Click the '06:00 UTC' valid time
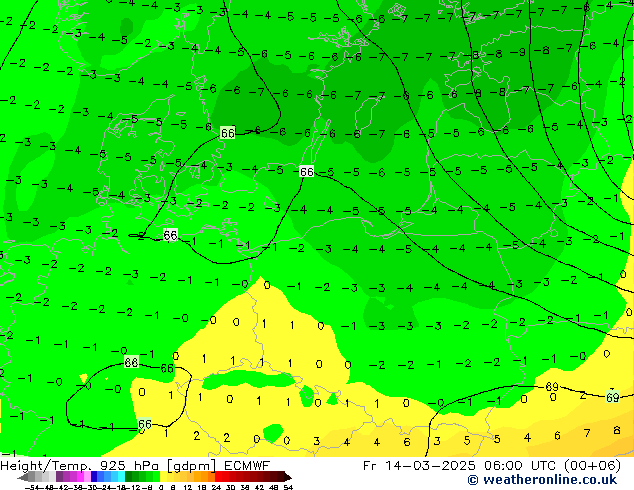This screenshot has height=490, width=634. tap(522, 466)
